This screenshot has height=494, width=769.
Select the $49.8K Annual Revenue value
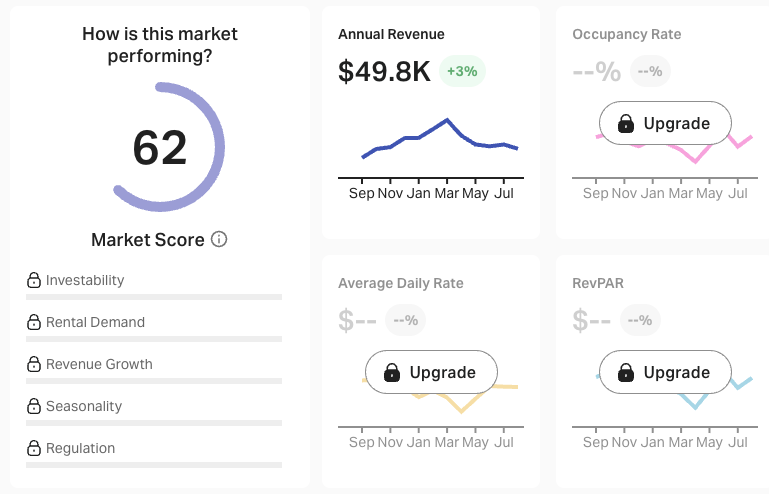point(384,72)
